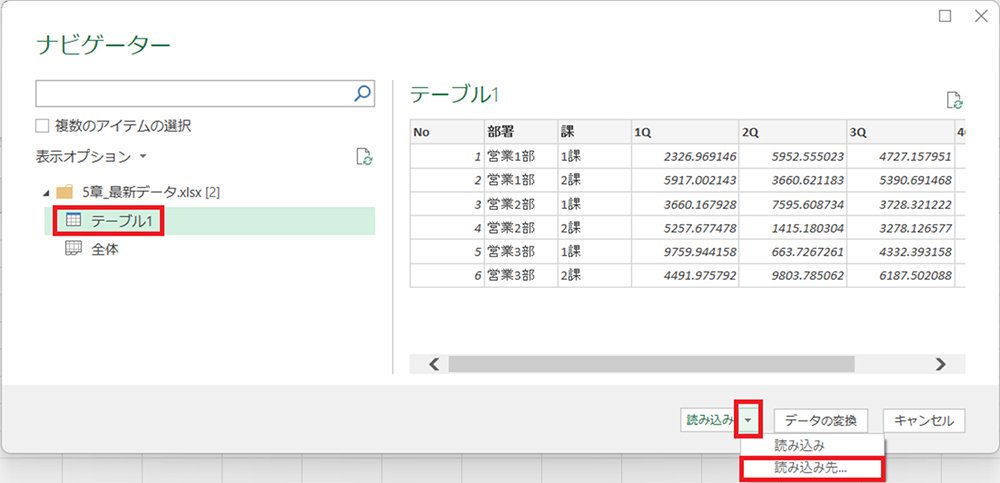Click the horizontal scrollbar thumb in preview
Screen dimensions: 1000x483
click(x=651, y=364)
